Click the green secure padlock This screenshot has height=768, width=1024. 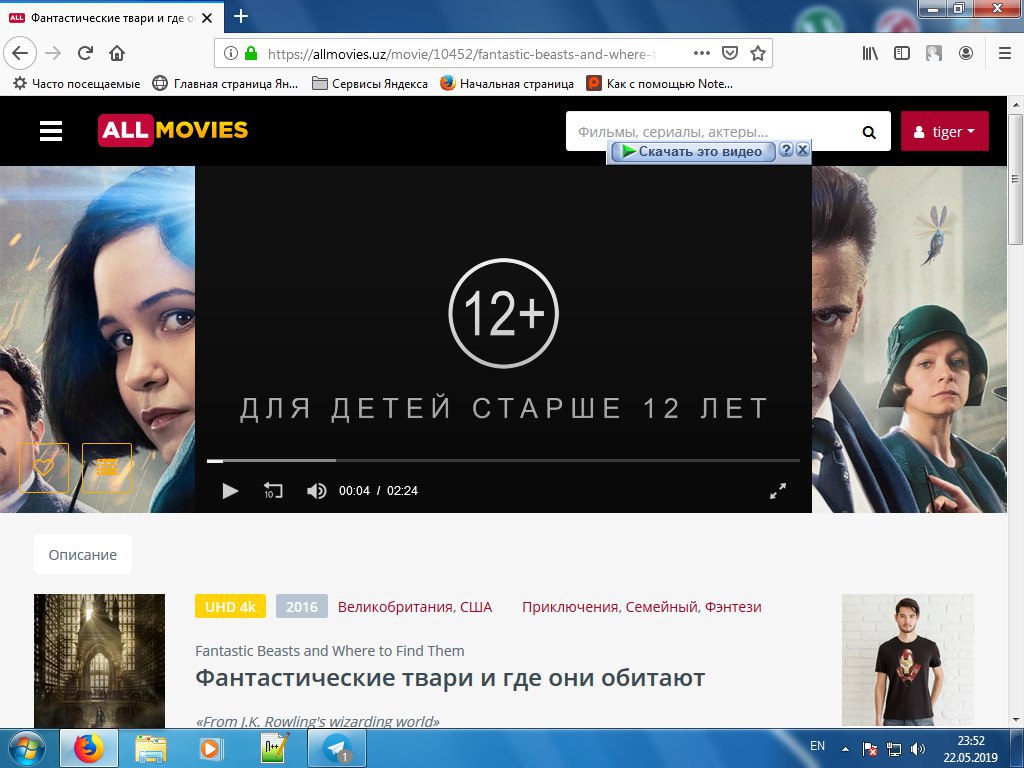coord(251,54)
